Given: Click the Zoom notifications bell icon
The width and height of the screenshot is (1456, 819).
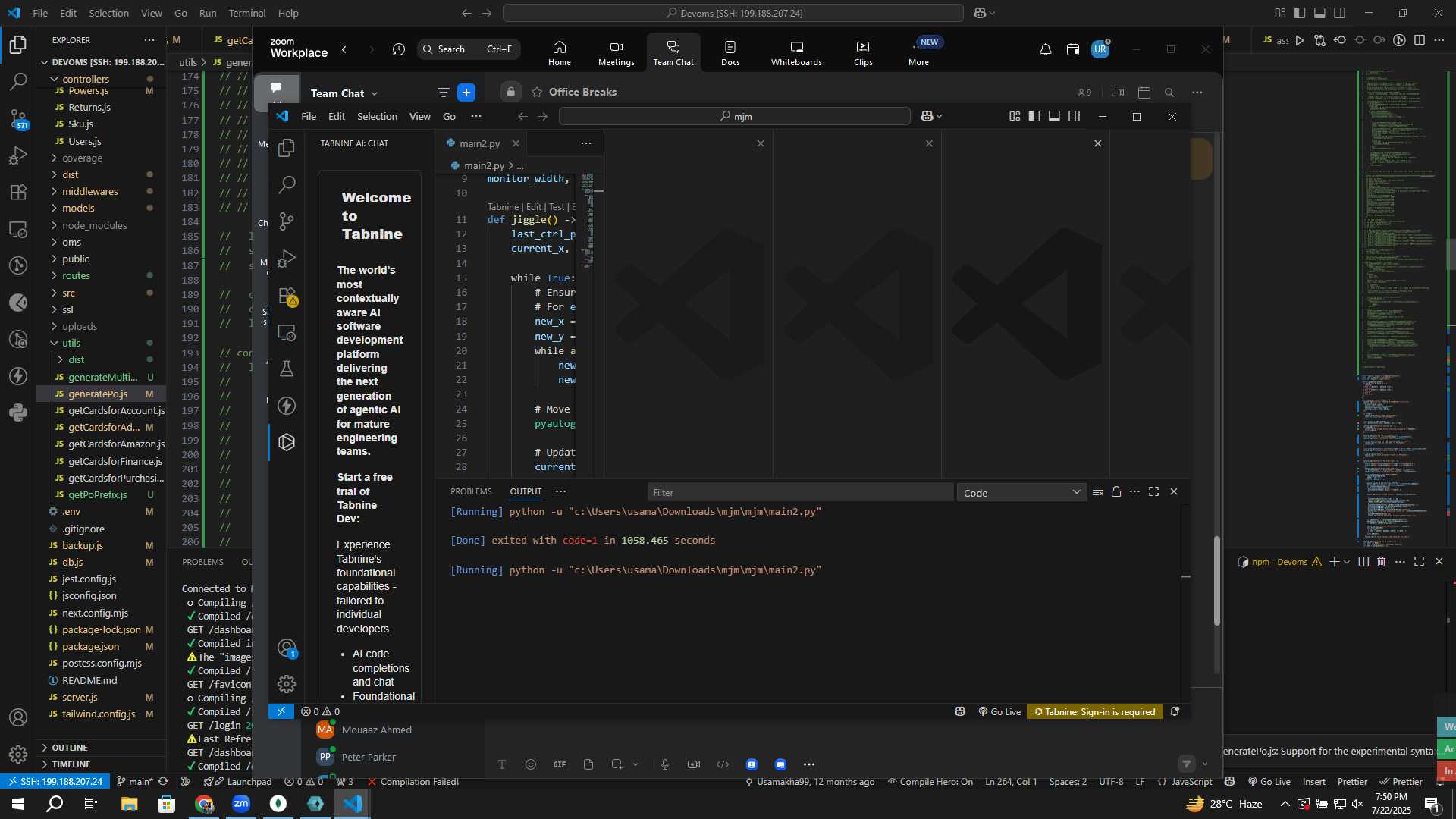Looking at the screenshot, I should coord(1045,49).
